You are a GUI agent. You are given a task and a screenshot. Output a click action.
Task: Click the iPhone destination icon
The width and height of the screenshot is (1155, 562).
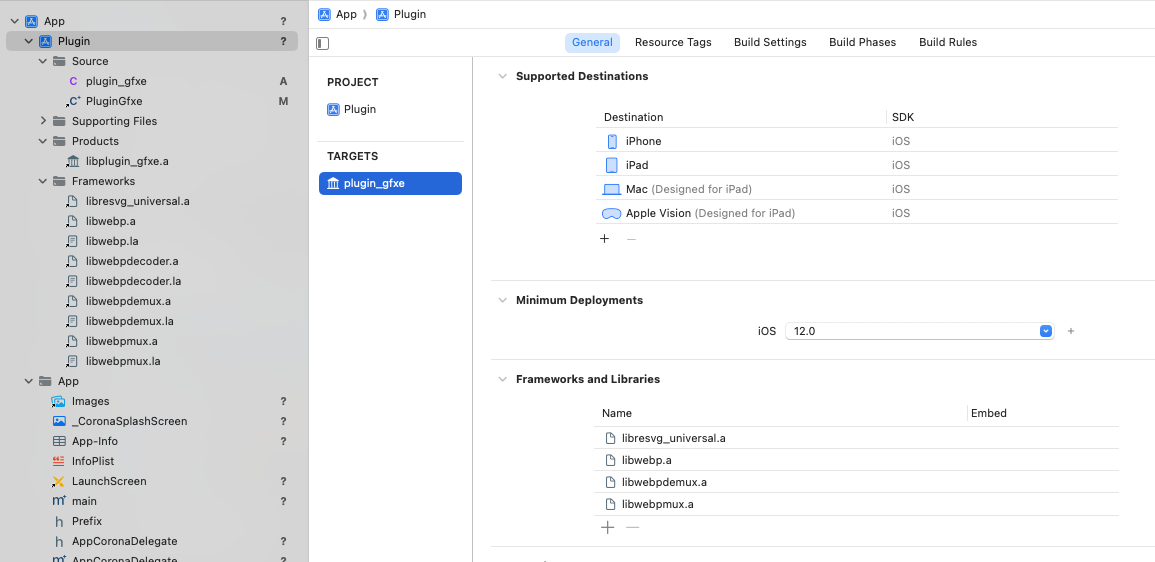point(612,141)
